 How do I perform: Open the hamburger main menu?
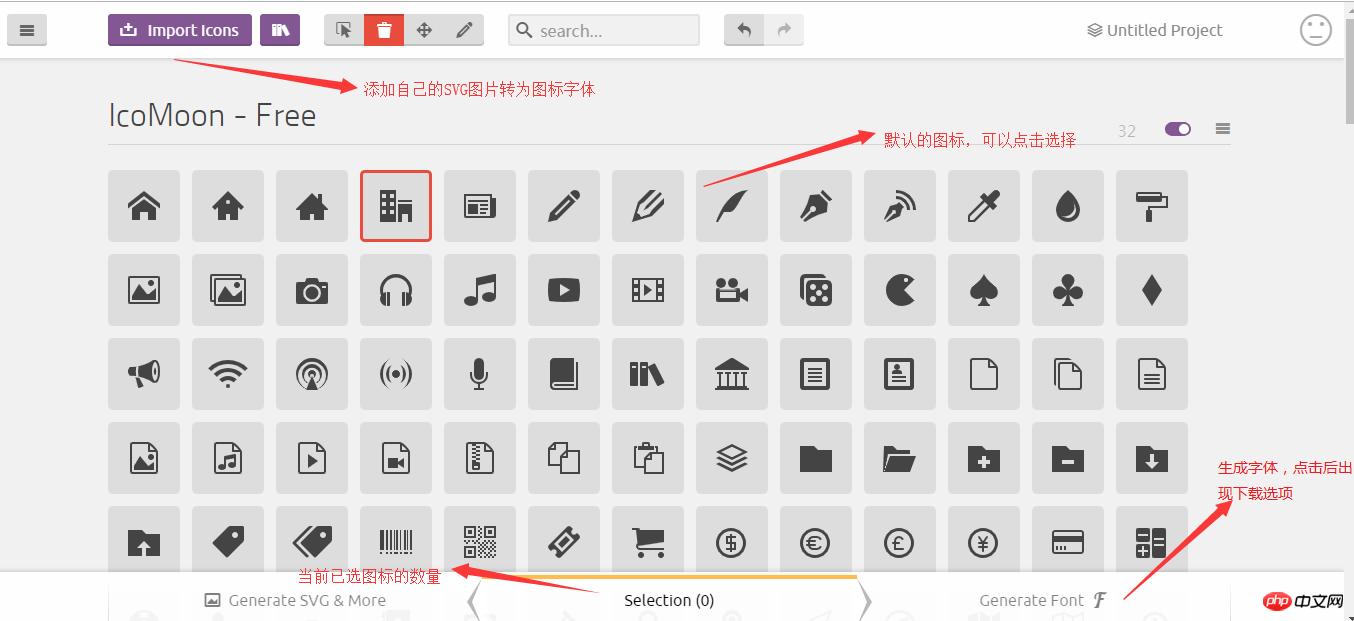(x=27, y=30)
